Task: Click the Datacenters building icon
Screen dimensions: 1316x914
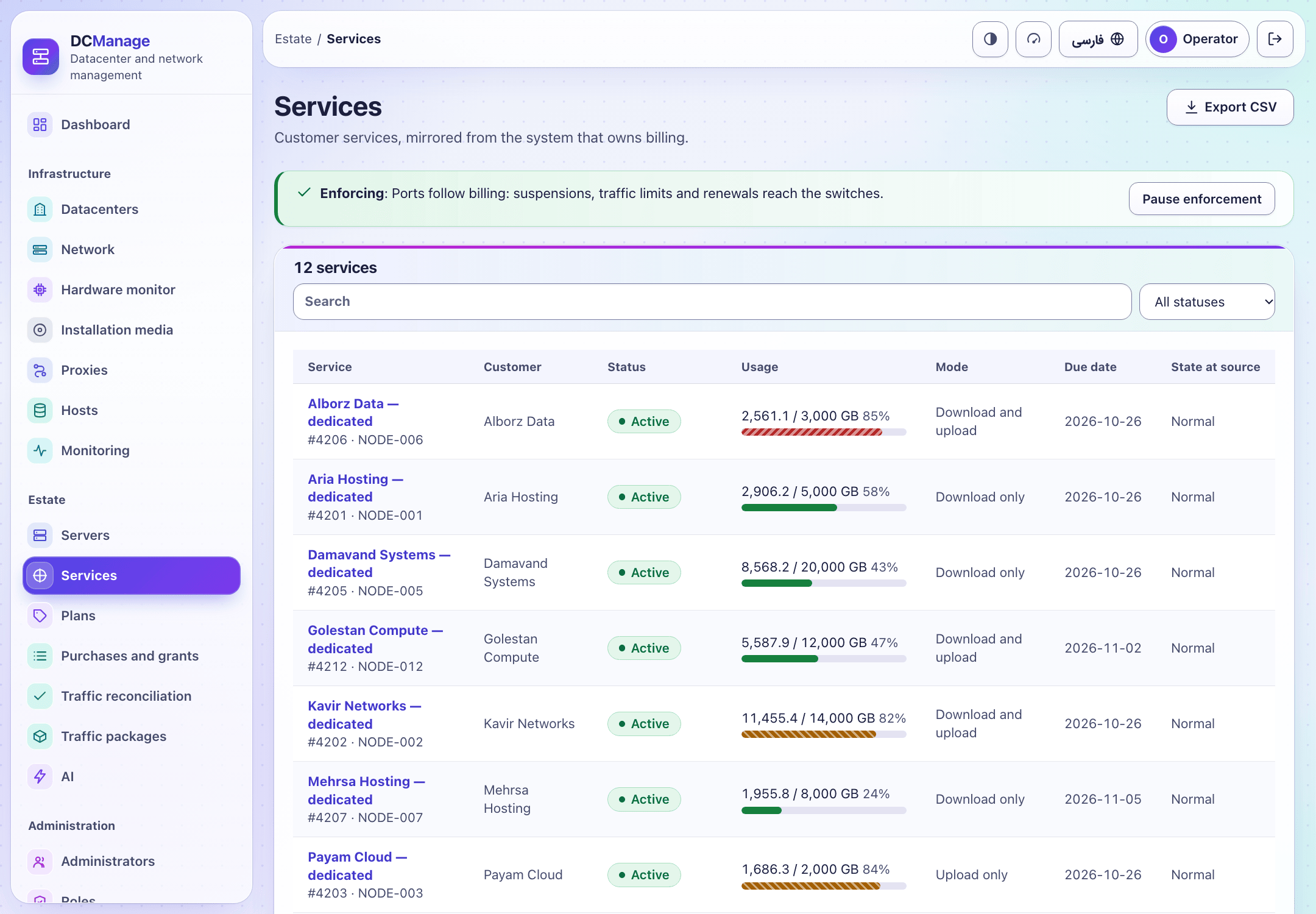Action: coord(40,210)
